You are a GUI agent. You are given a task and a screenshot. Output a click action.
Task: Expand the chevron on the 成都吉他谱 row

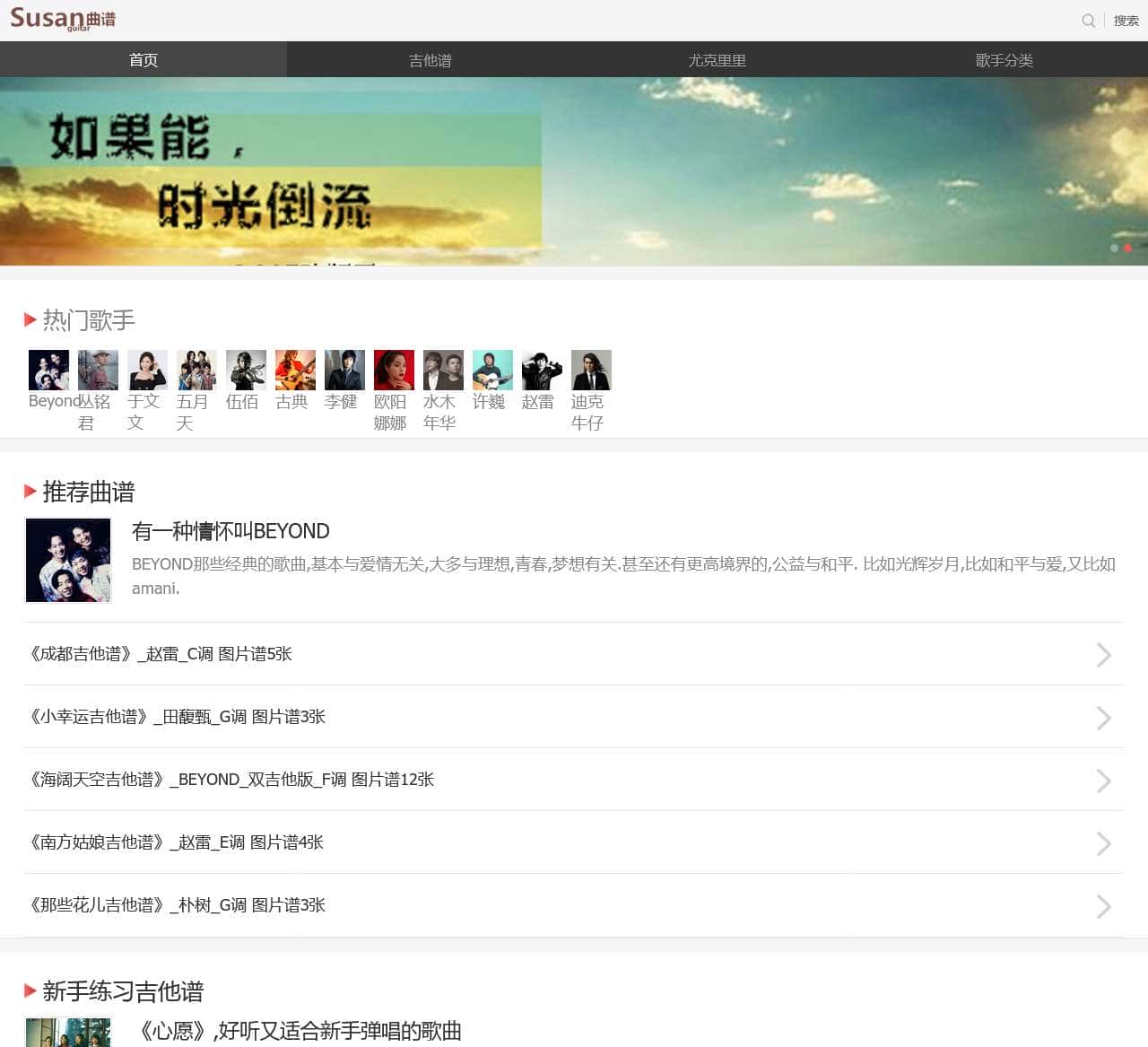tap(1104, 655)
